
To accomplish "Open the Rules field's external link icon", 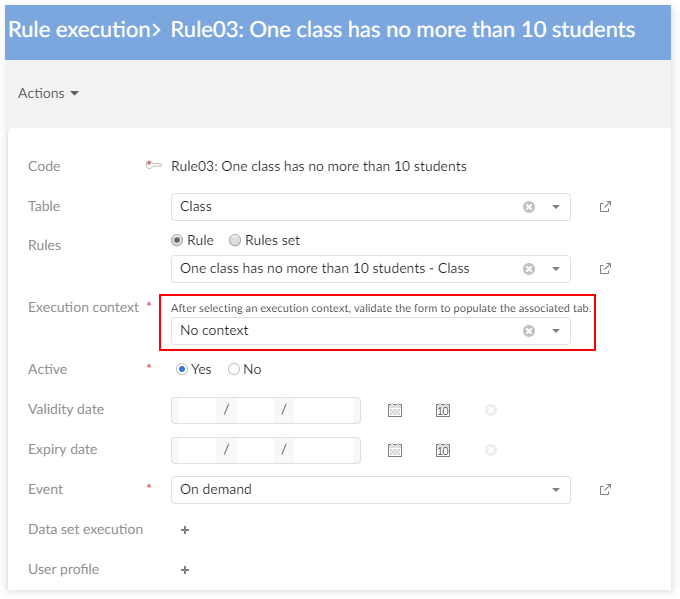I will (x=605, y=269).
